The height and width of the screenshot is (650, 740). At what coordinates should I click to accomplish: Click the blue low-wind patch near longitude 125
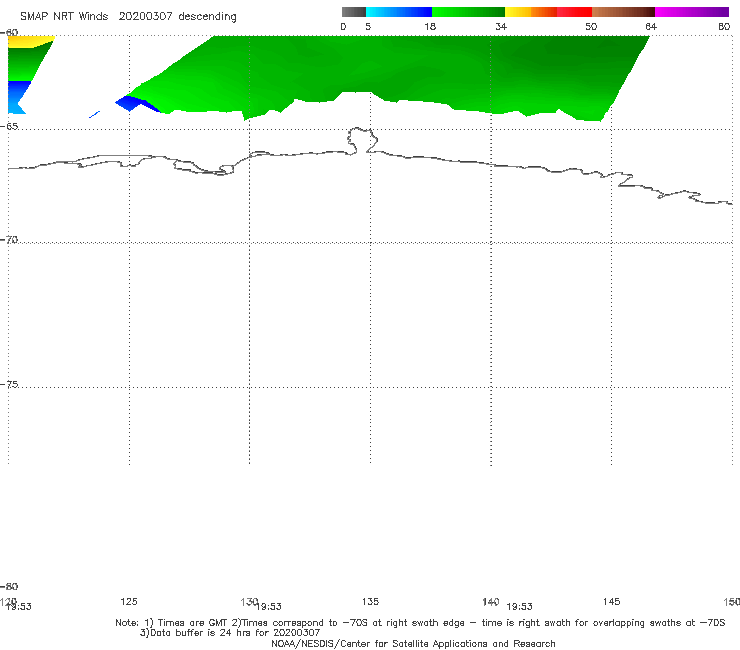tap(137, 104)
